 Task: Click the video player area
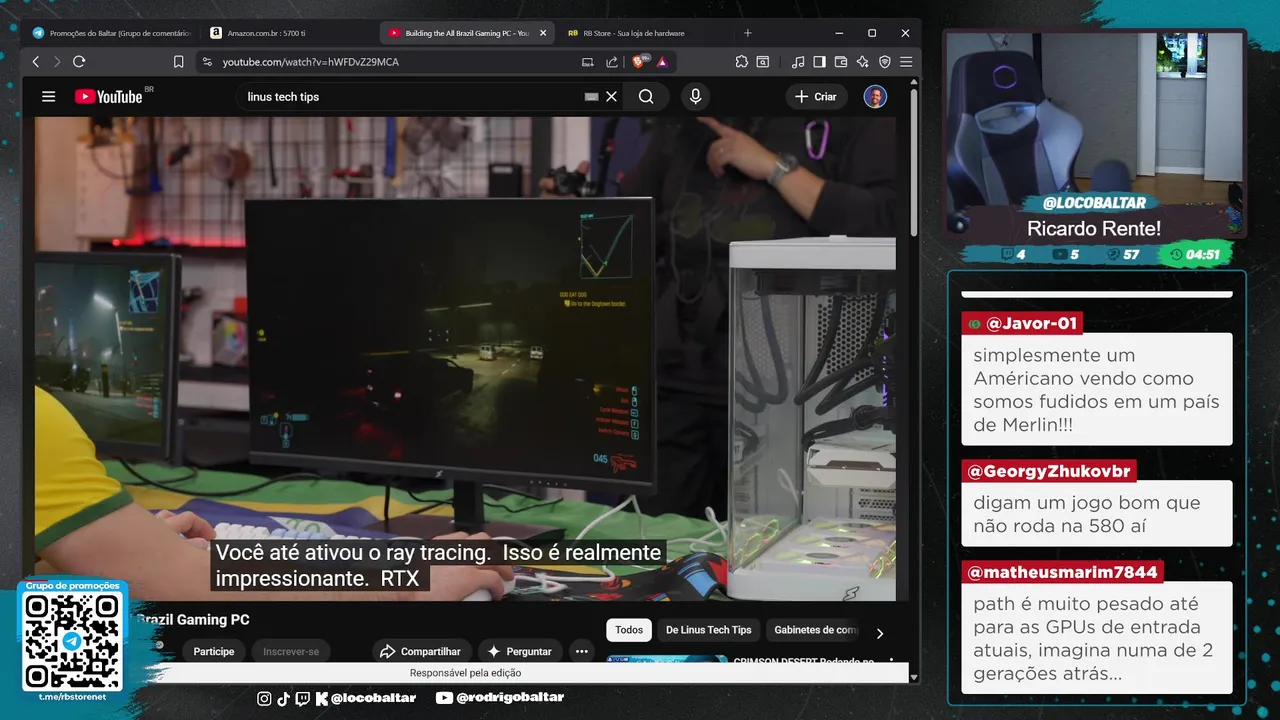tap(465, 358)
